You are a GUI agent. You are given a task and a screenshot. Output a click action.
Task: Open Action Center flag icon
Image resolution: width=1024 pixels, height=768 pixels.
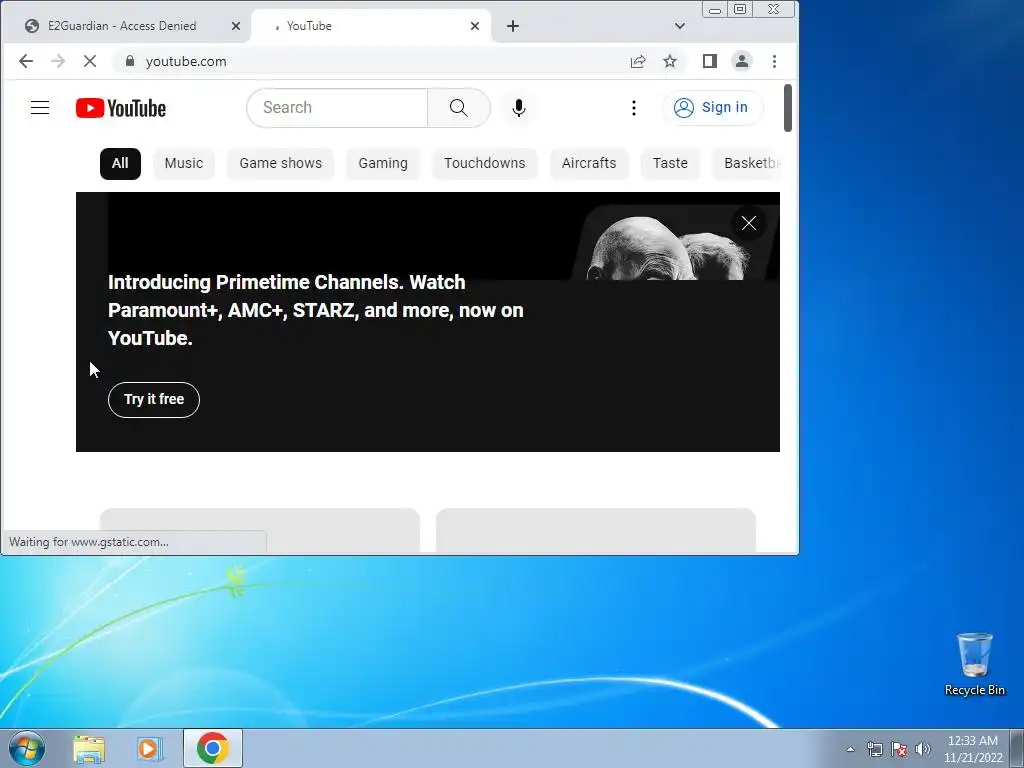click(x=899, y=749)
